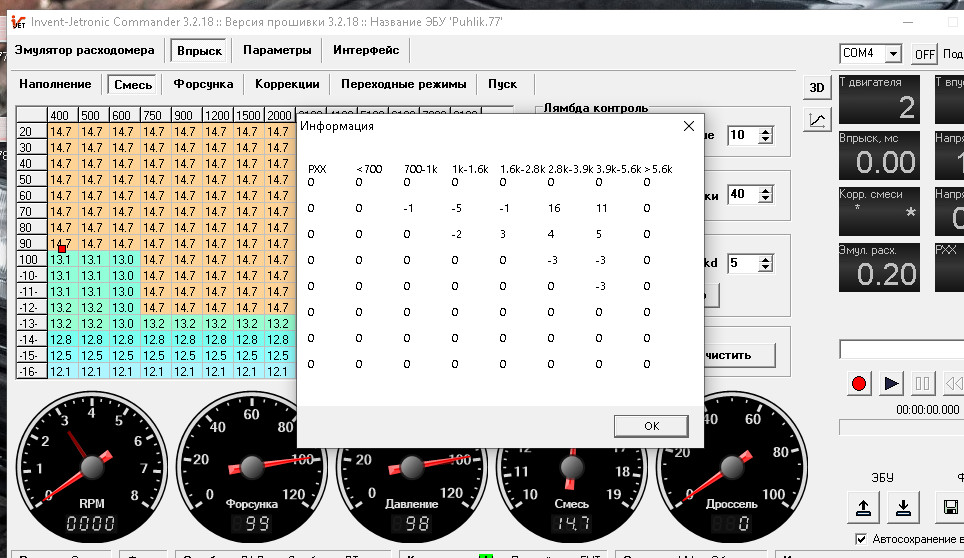Open the line graph view icon
This screenshot has height=558, width=964.
(x=816, y=119)
